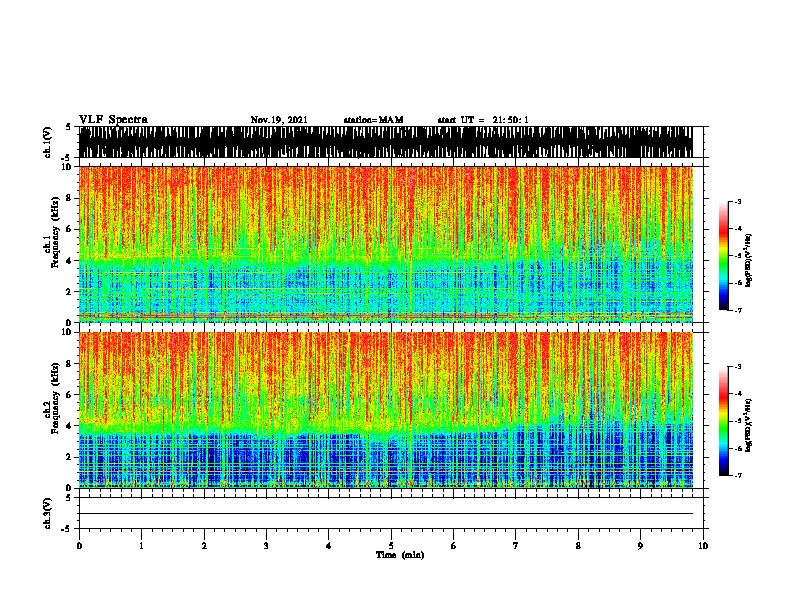
Task: Click the ch.1 "Frequency (kHz)" axis label
Action: [x=56, y=233]
